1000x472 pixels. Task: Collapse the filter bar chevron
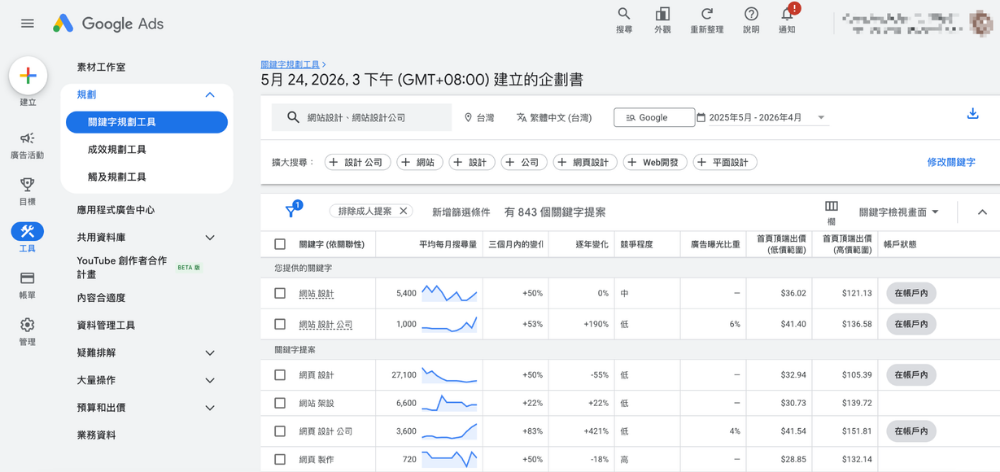tap(982, 212)
